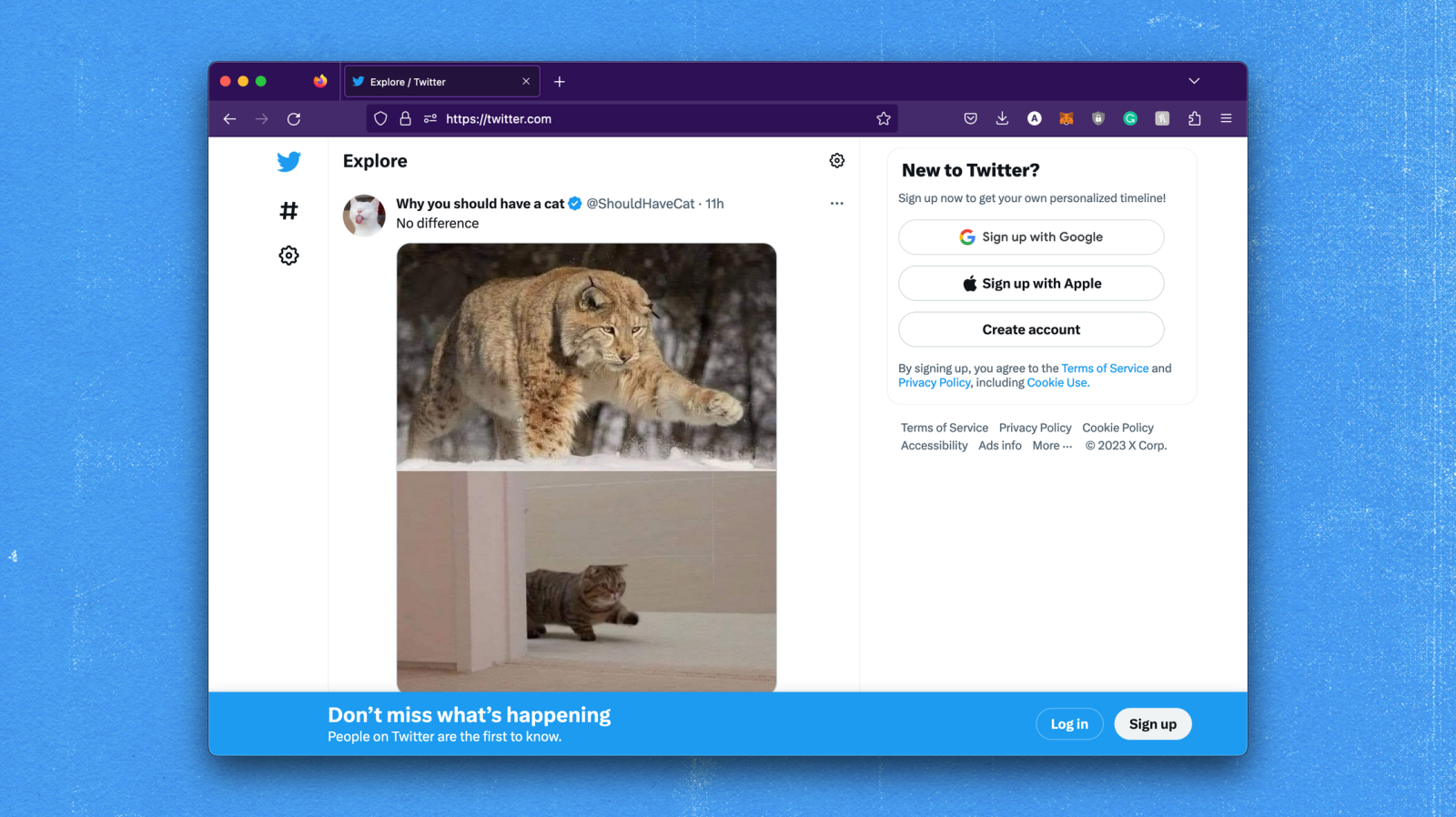Save page to Pocket
Screen dimensions: 1456x817
[970, 119]
